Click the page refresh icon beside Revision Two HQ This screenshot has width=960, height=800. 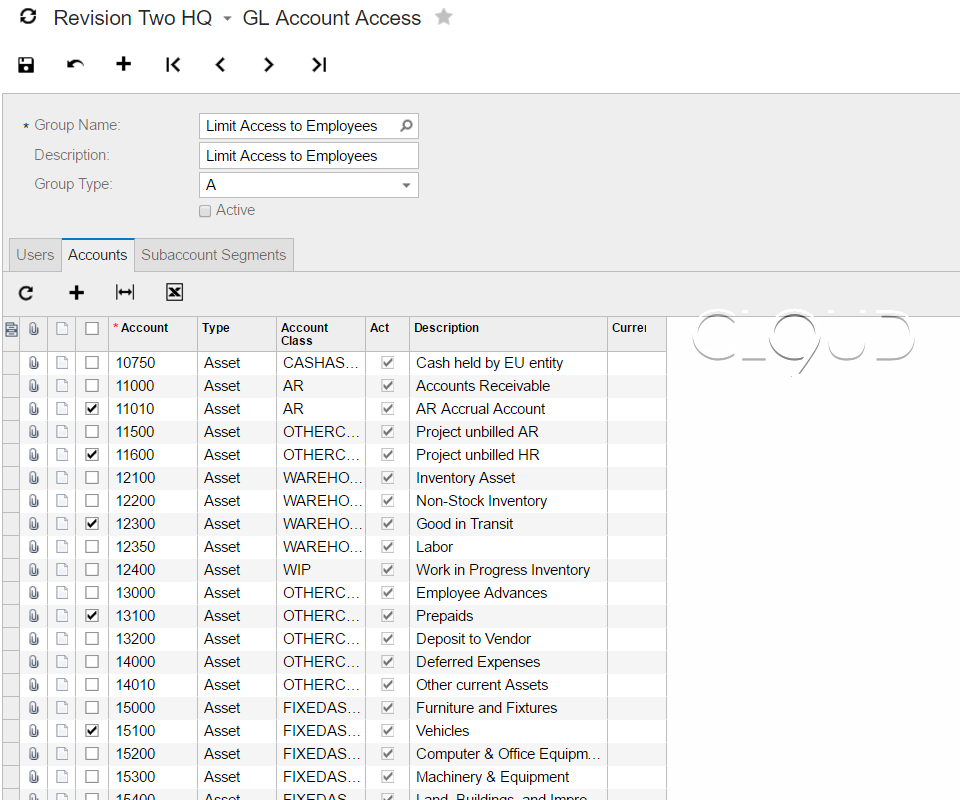point(28,17)
